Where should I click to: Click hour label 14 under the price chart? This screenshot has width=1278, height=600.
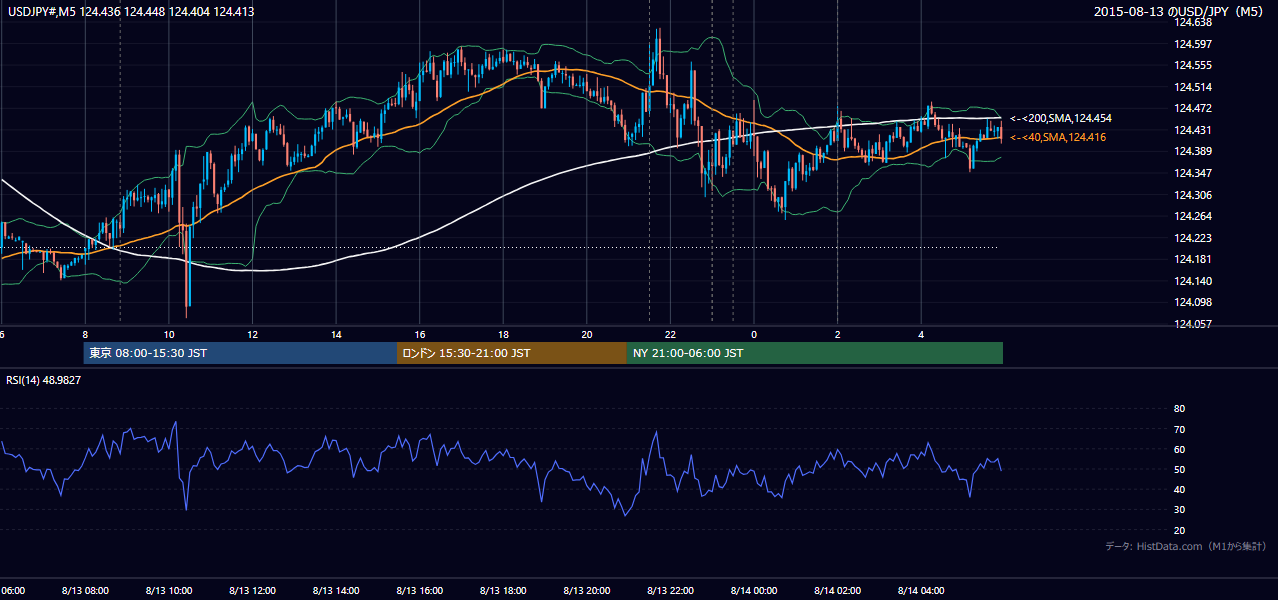pos(337,334)
